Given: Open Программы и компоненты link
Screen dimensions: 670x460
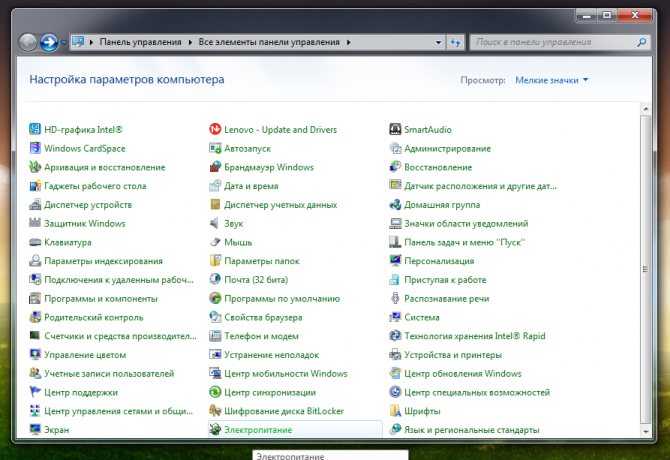Looking at the screenshot, I should 101,299.
